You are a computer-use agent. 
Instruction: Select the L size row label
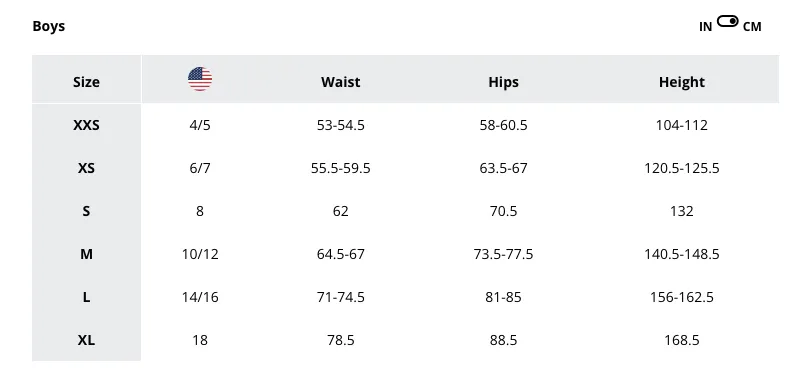click(86, 297)
